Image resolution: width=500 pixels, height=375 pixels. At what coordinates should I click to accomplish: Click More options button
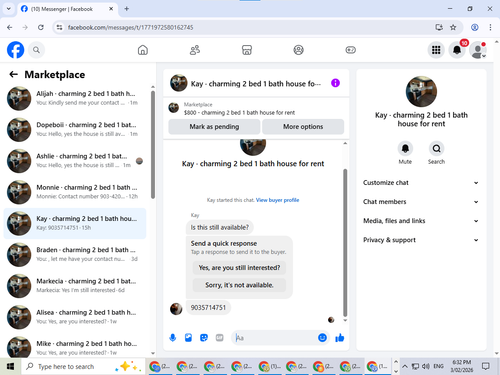(303, 127)
